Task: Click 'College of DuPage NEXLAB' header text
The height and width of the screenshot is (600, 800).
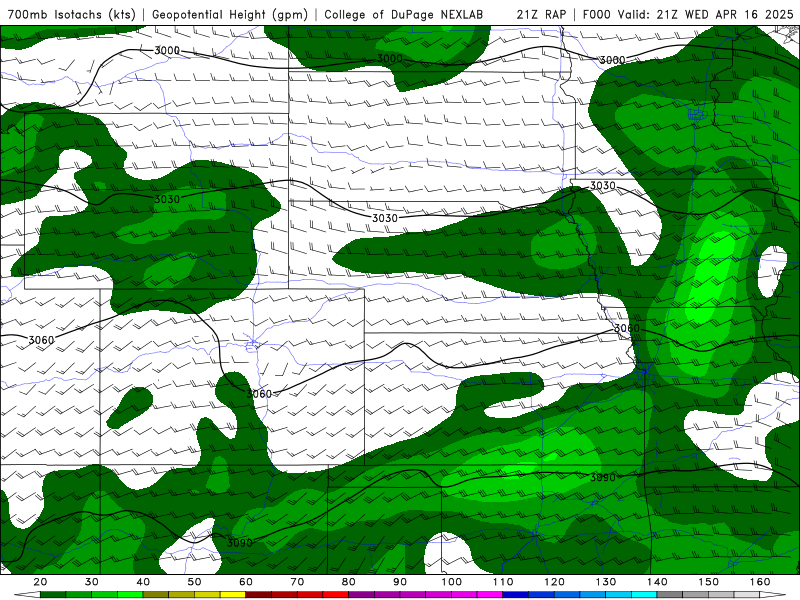Action: click(404, 14)
